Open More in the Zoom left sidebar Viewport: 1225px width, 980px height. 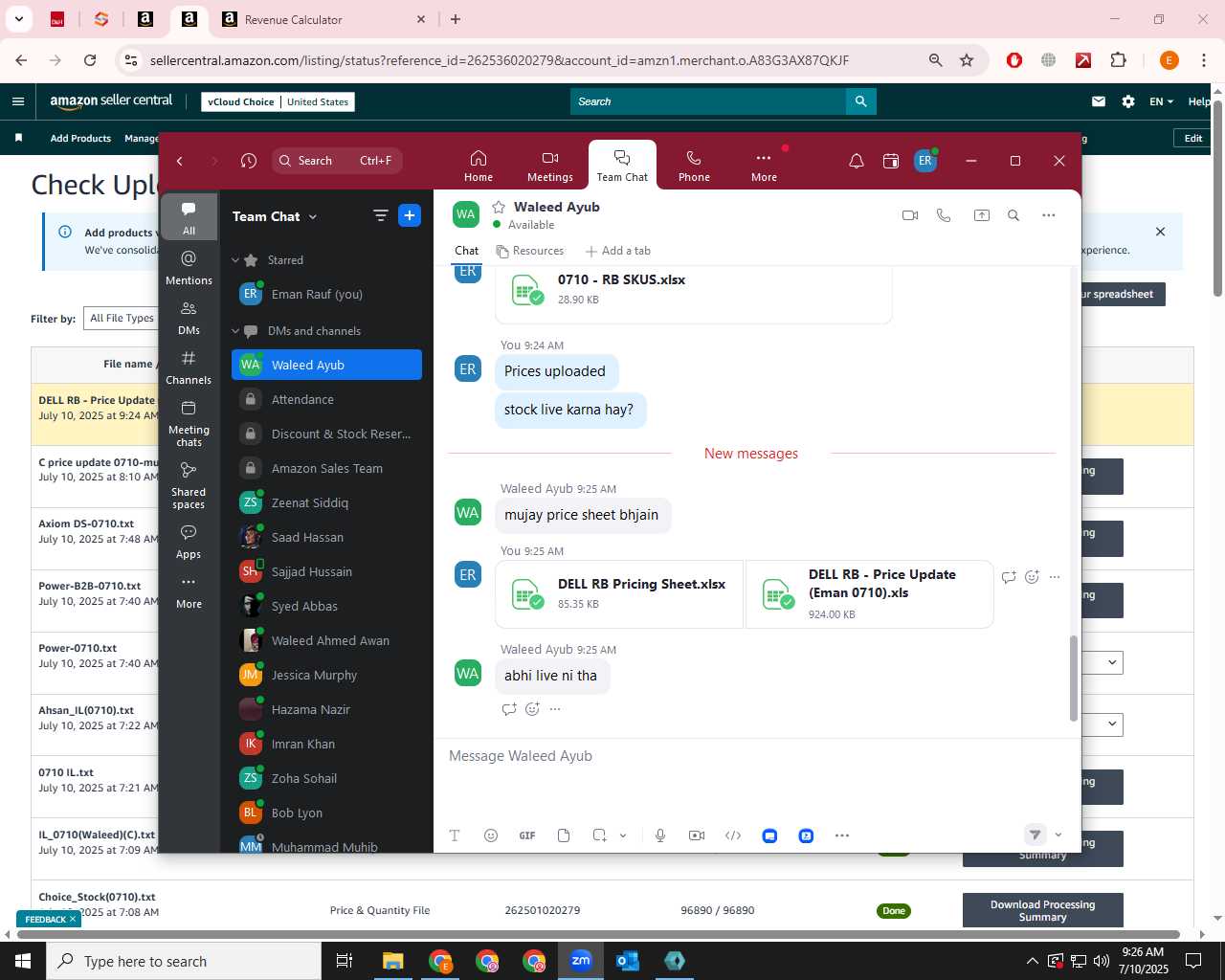189,591
